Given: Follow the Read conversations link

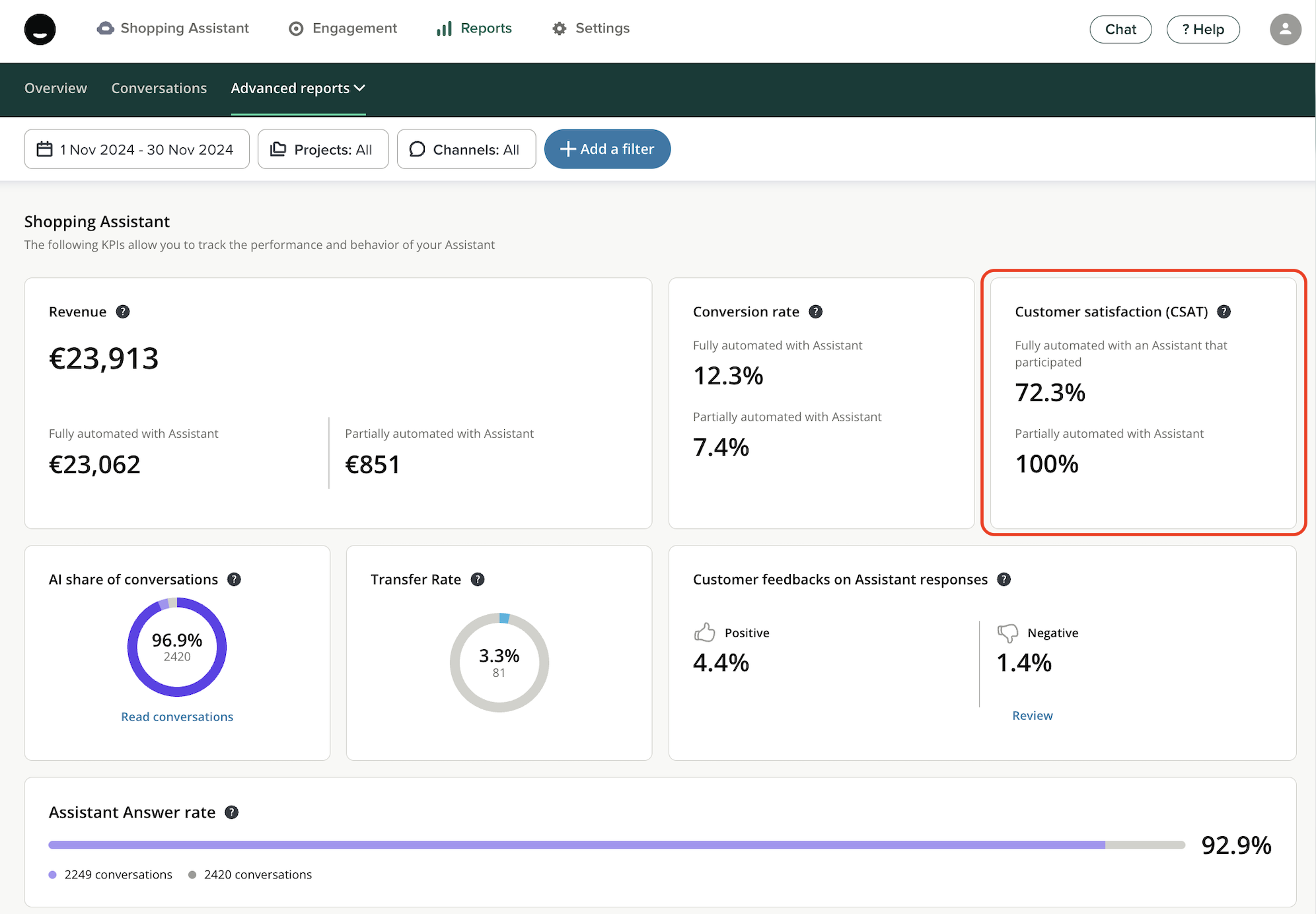Looking at the screenshot, I should pyautogui.click(x=177, y=717).
